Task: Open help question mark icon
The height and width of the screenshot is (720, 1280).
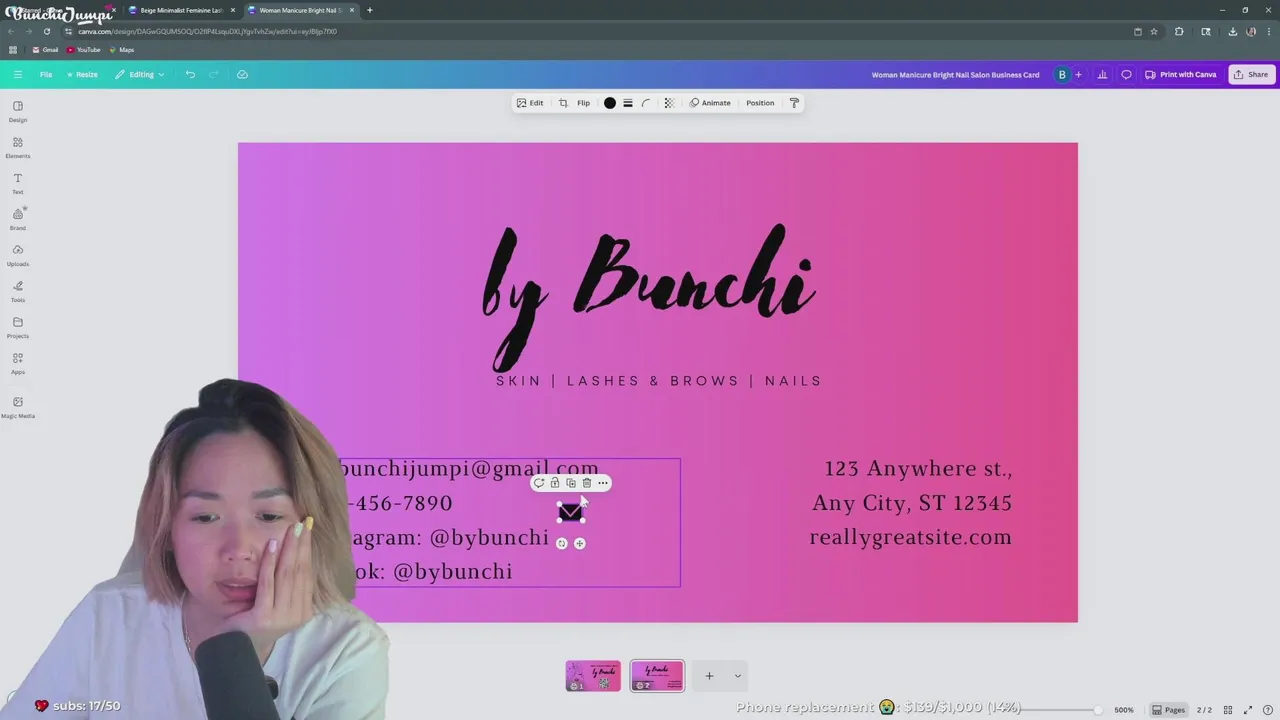Action: 1267,710
